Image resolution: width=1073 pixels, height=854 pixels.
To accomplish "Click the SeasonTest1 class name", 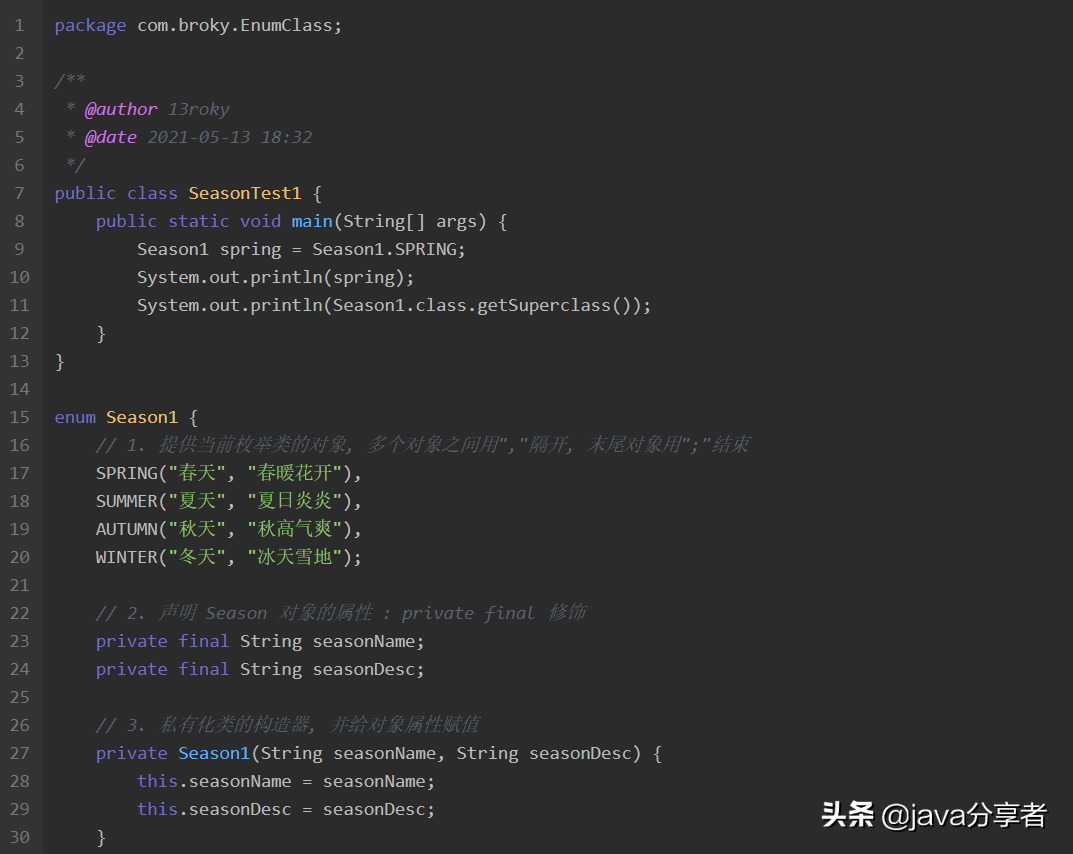I will (x=244, y=194).
